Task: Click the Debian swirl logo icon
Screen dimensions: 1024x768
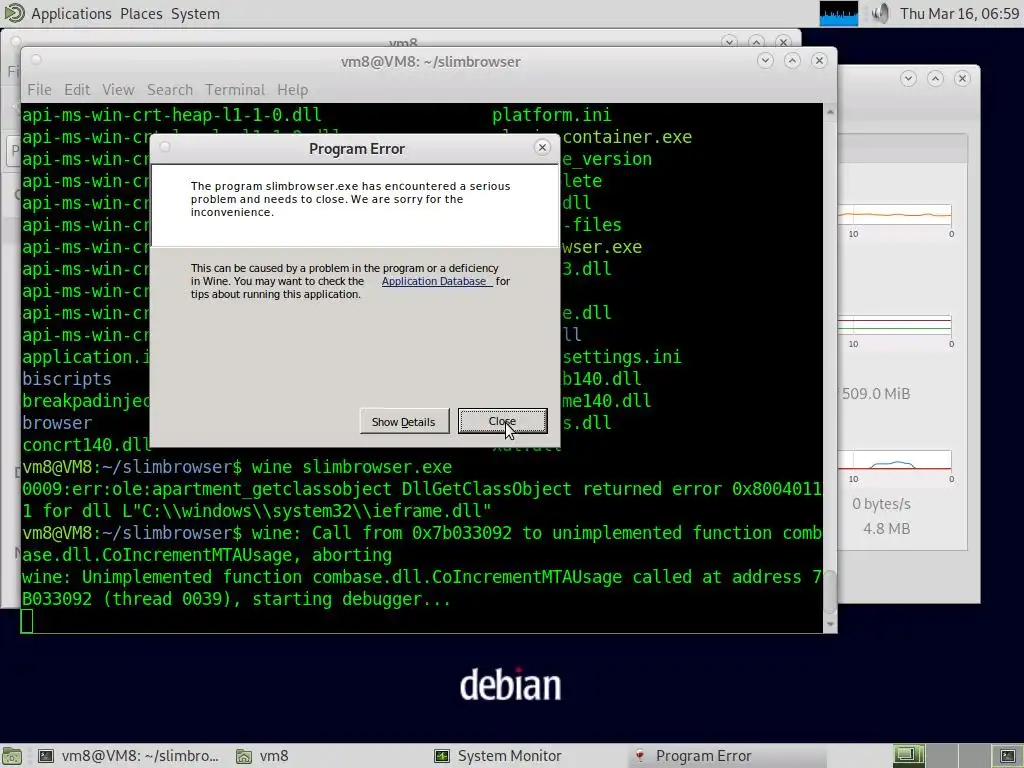Action: [14, 13]
